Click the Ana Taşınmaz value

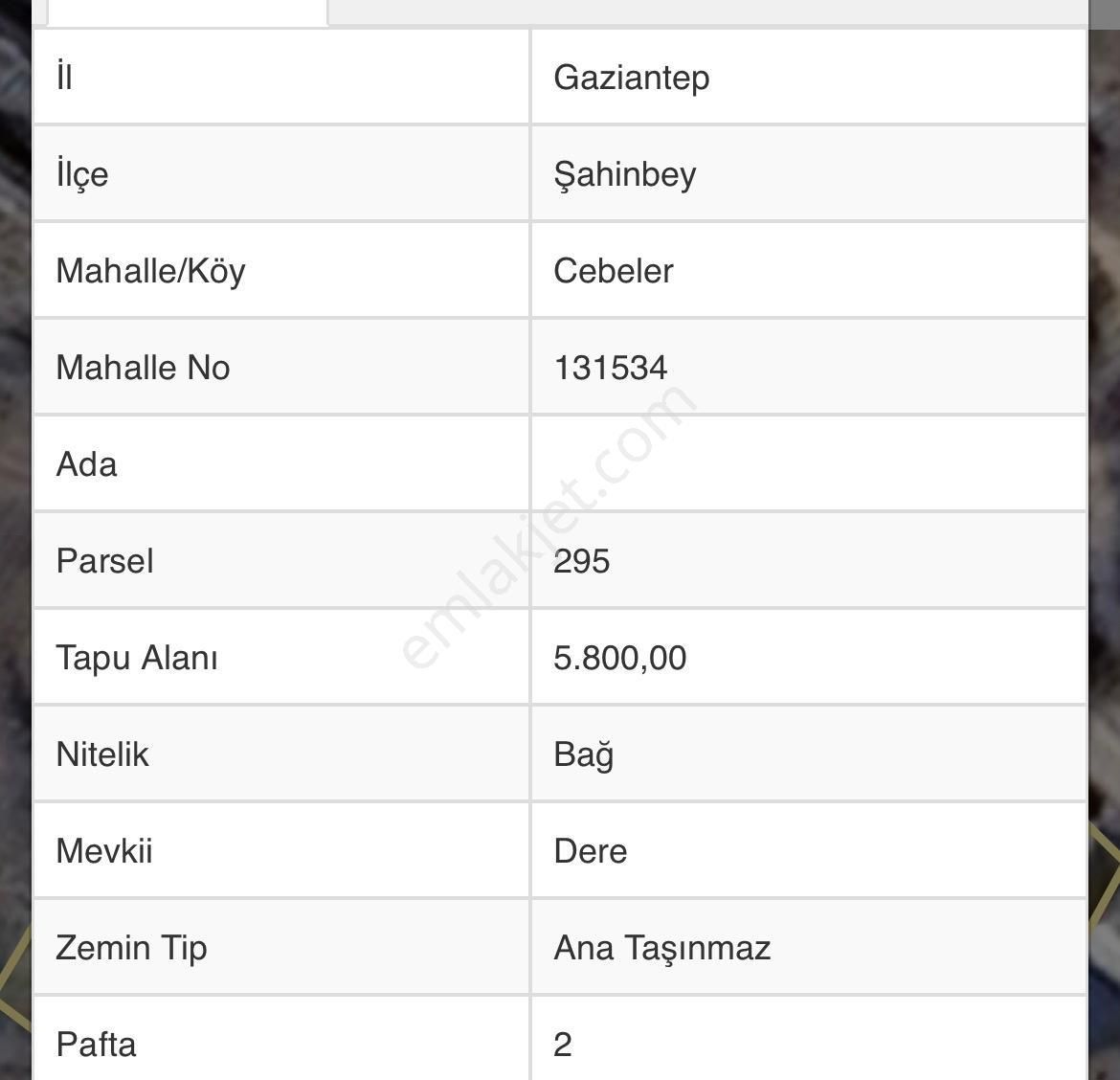(x=662, y=948)
